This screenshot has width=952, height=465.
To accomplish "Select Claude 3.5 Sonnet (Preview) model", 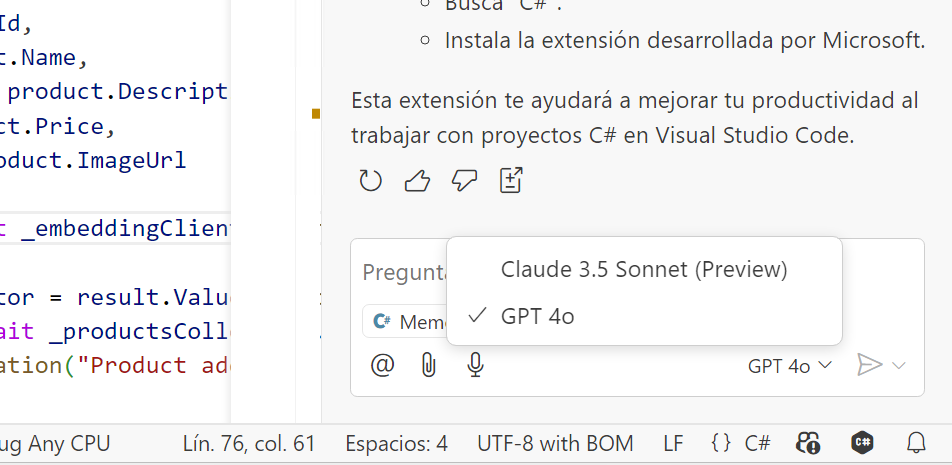I will tap(644, 270).
